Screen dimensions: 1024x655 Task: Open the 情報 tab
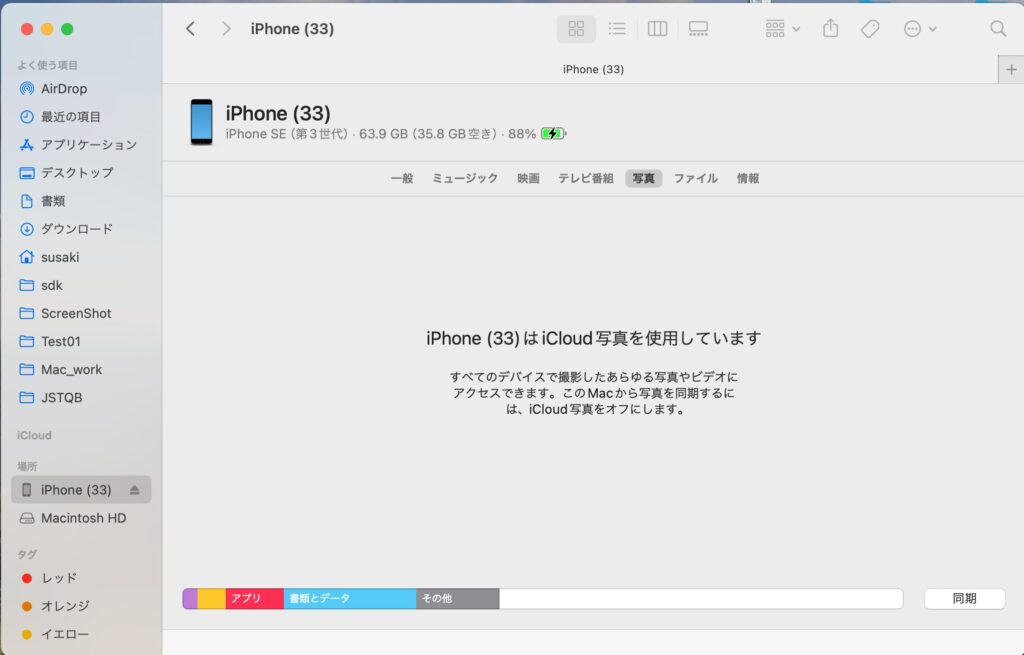tap(748, 178)
